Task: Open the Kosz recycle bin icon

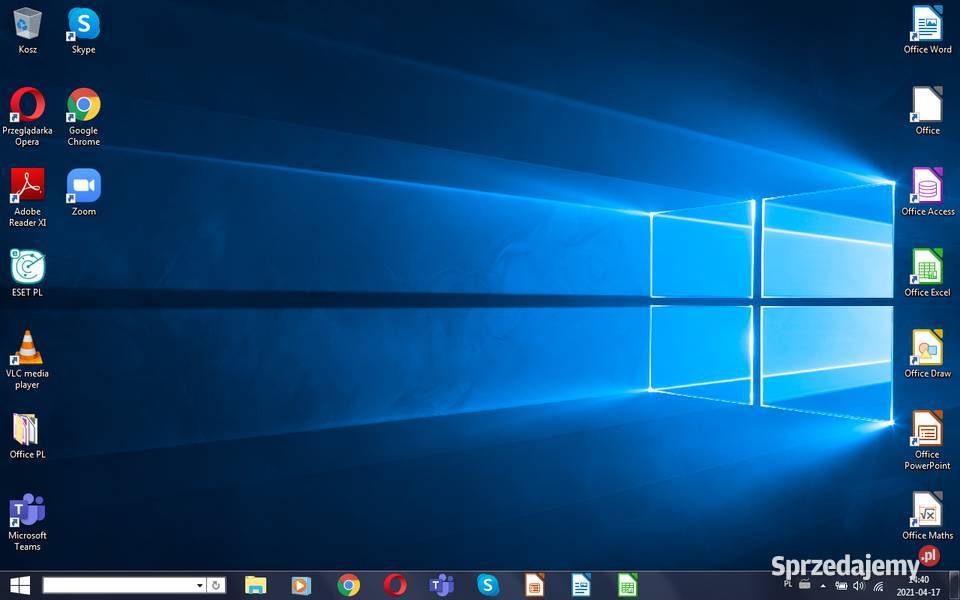Action: [27, 31]
